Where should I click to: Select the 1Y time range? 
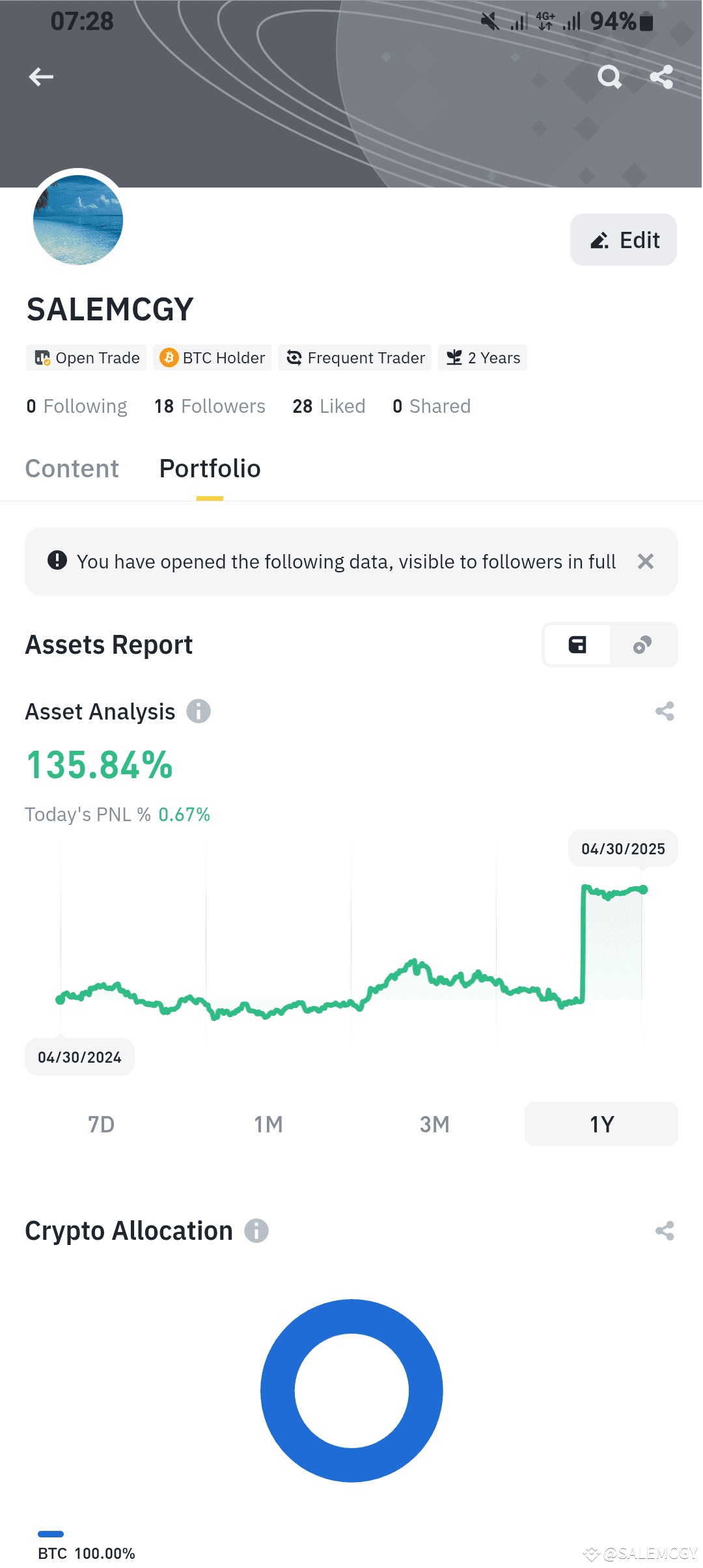tap(601, 1124)
